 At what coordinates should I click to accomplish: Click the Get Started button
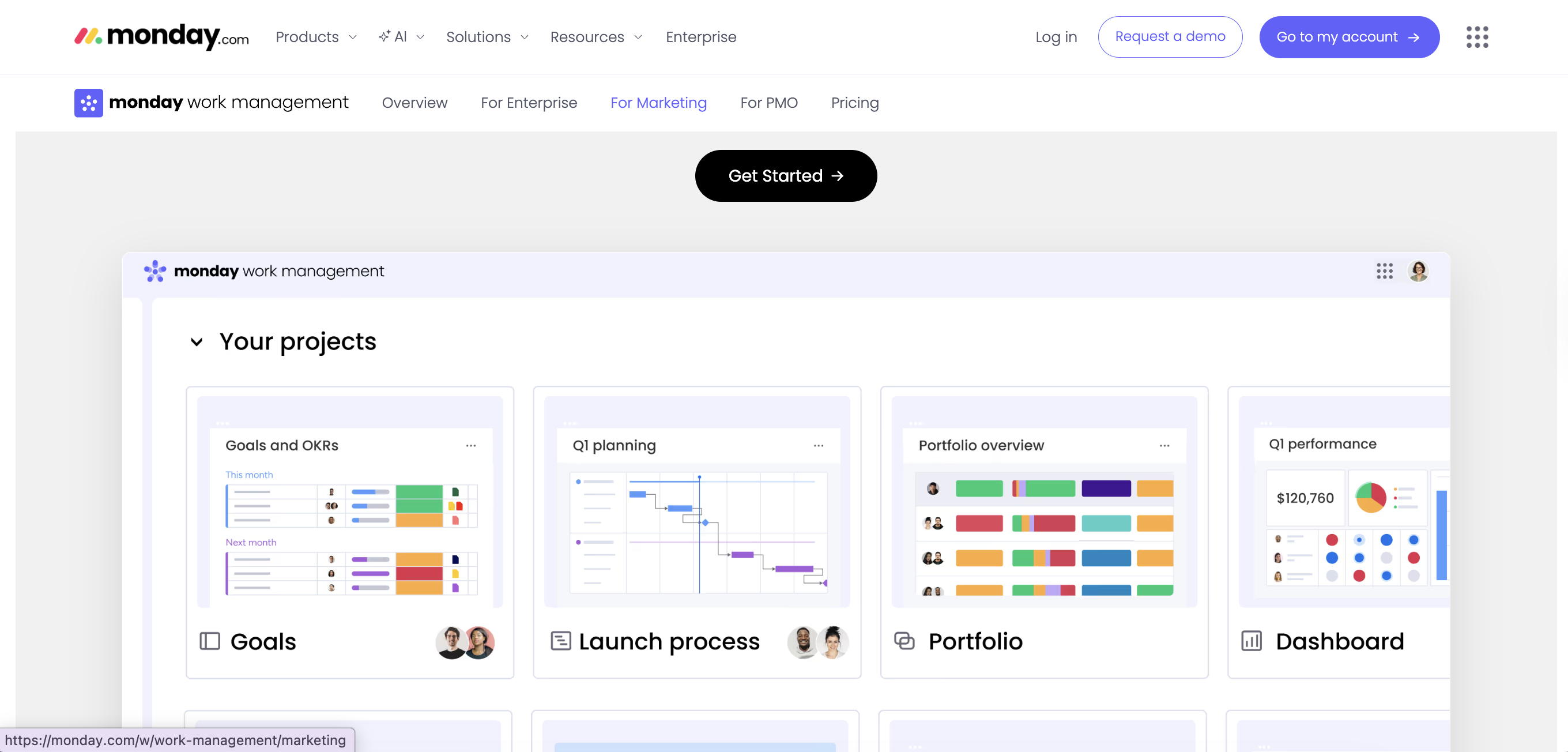[785, 176]
